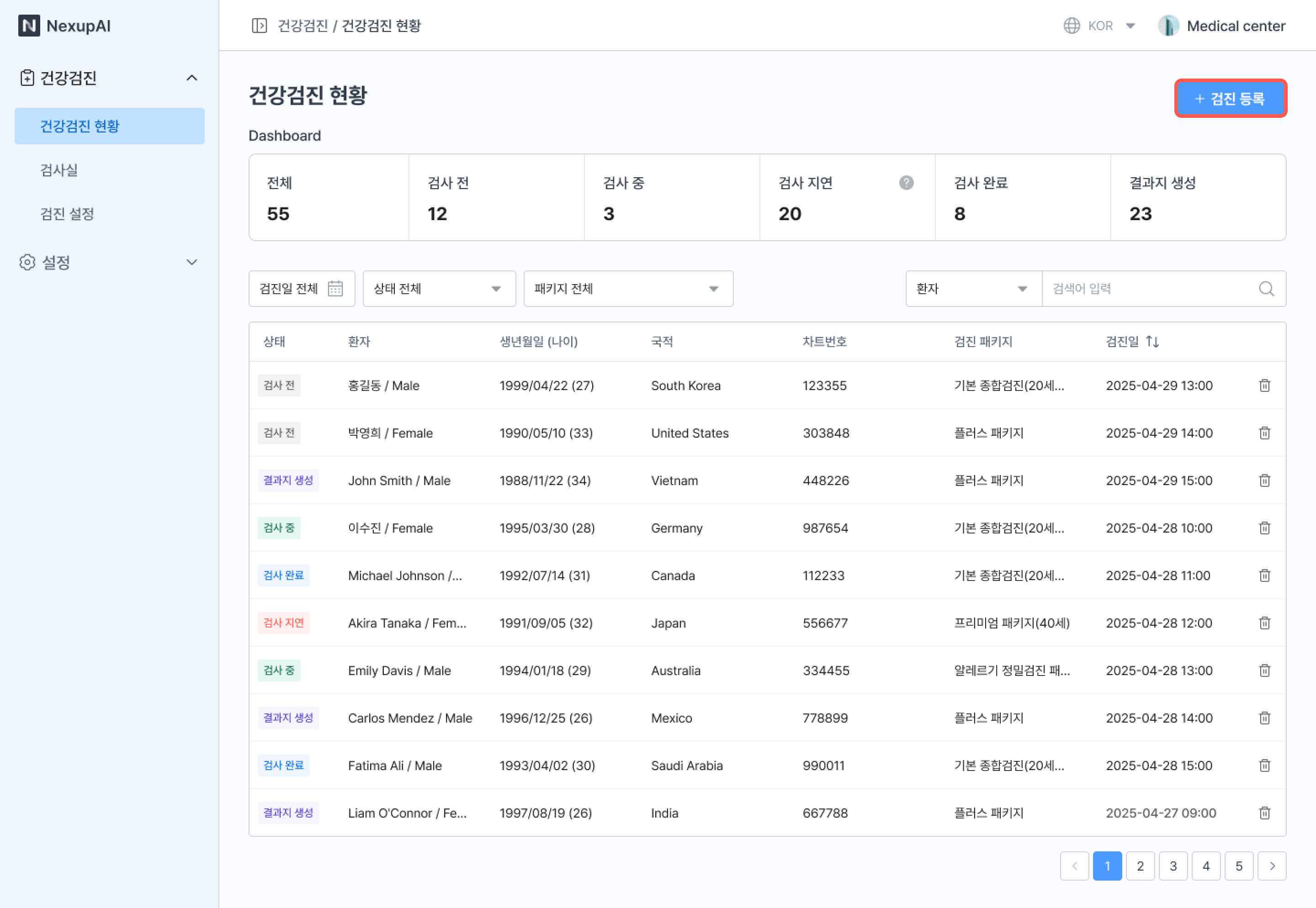Open the 패키지 전체 dropdown

coord(628,289)
